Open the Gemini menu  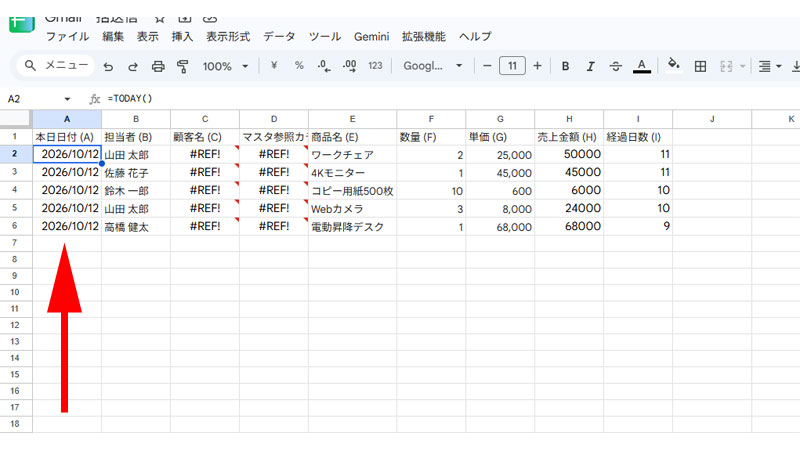[371, 37]
